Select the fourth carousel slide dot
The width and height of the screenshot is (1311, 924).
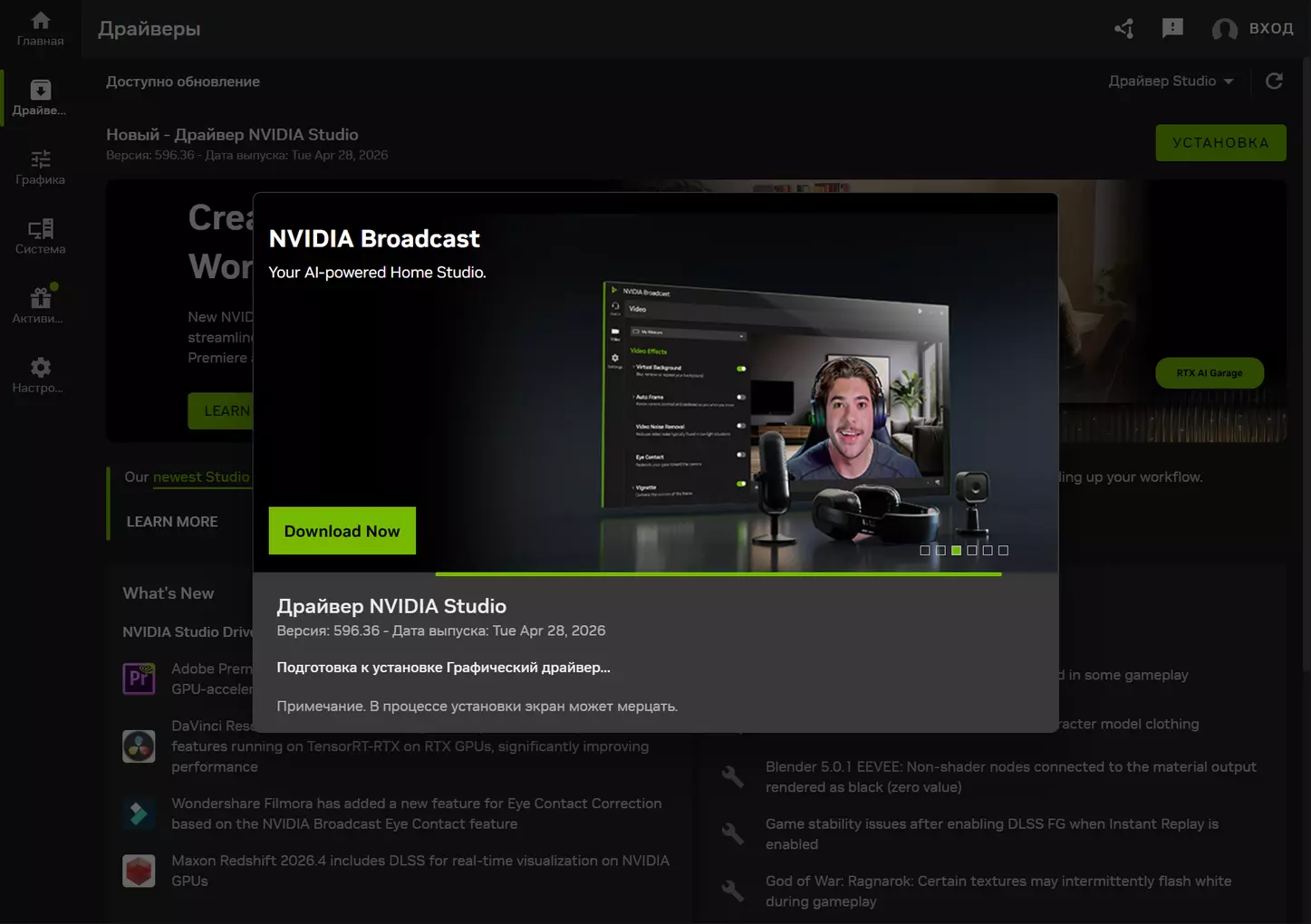972,550
